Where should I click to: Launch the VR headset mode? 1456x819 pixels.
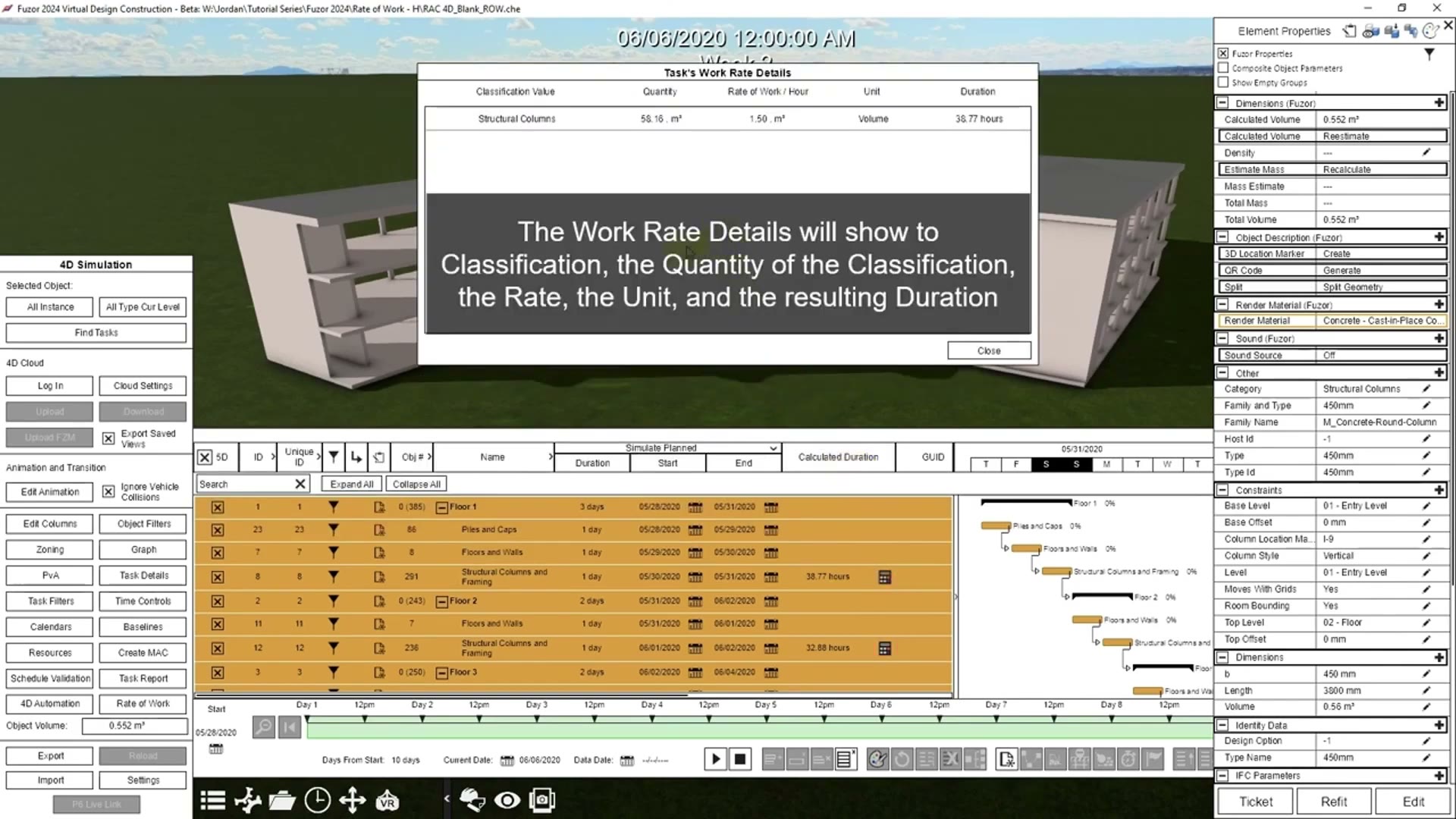click(387, 800)
